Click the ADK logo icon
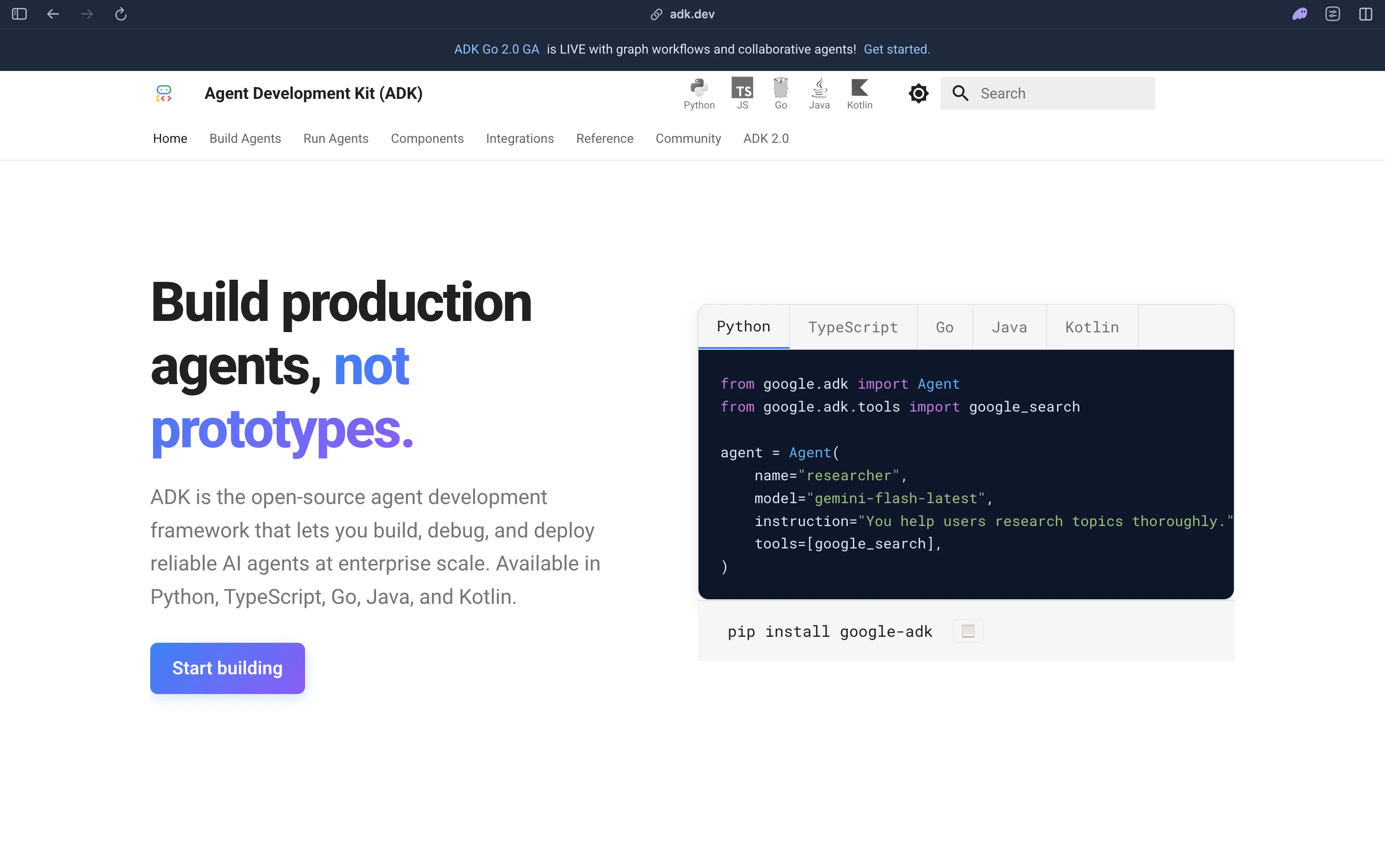 [x=164, y=93]
